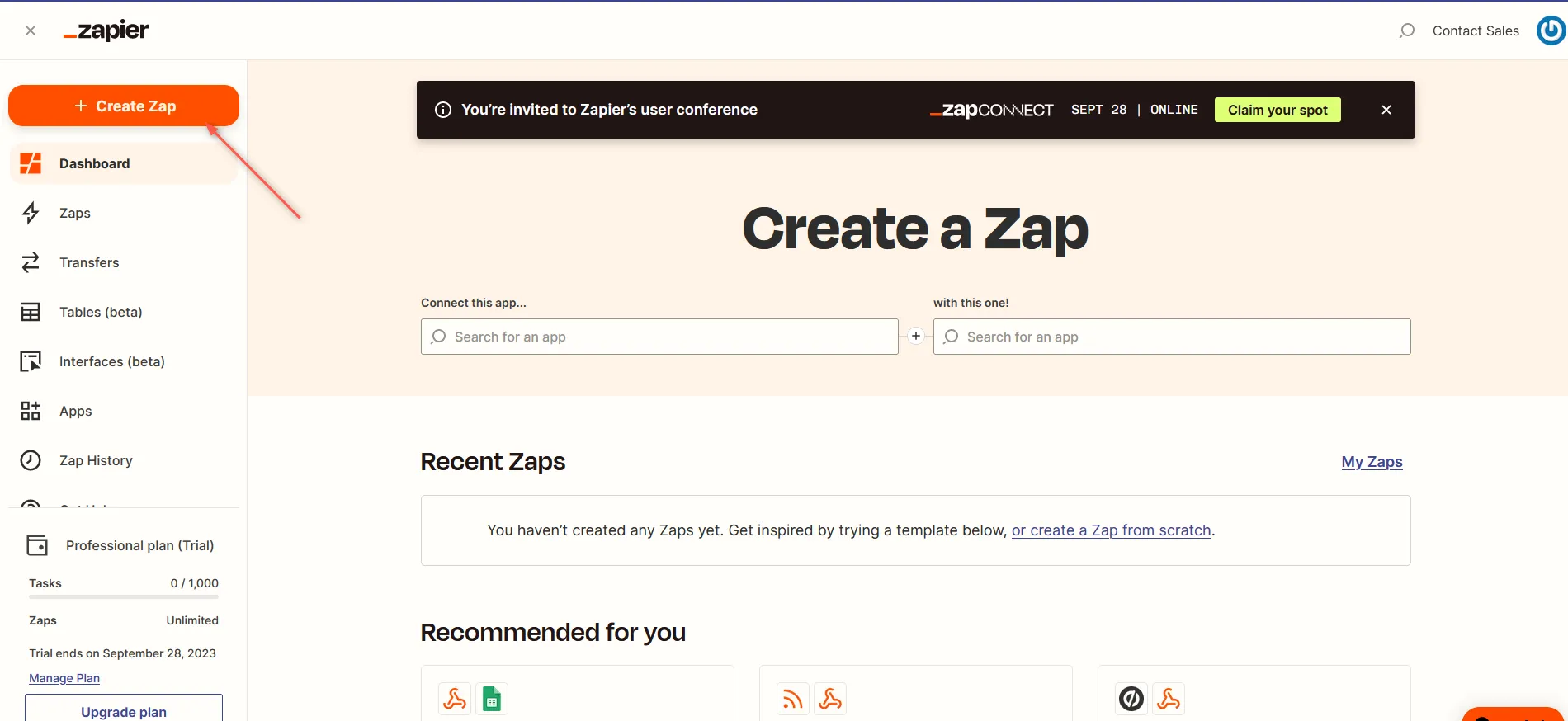Click the Transfers arrows icon
This screenshot has width=1568, height=721.
(x=31, y=262)
